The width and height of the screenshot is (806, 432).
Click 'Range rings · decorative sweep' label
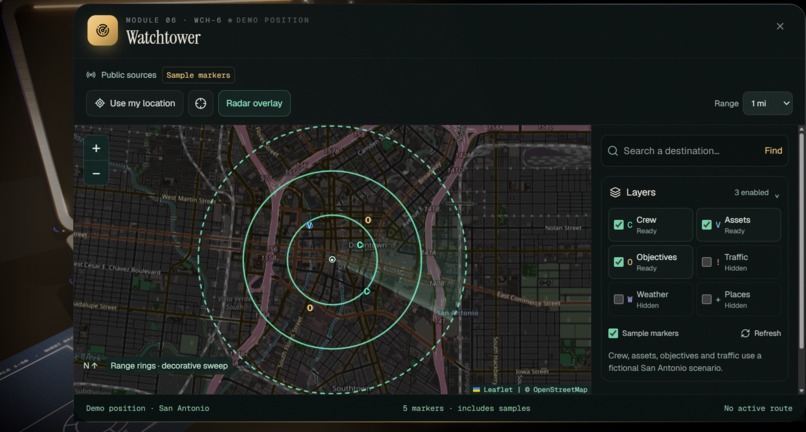tap(169, 366)
